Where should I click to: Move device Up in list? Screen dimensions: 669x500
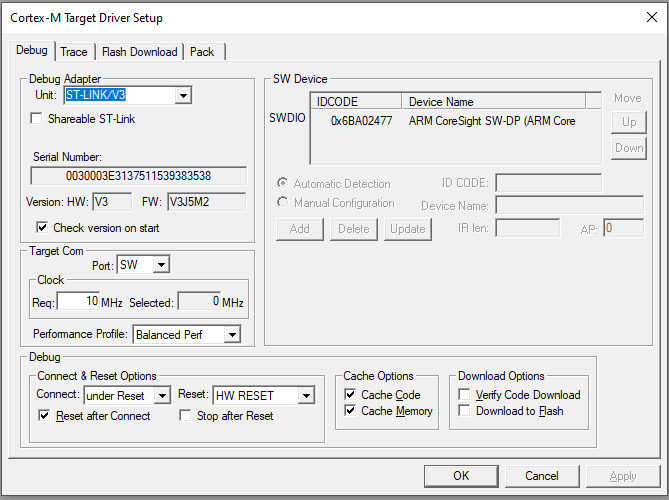(629, 122)
